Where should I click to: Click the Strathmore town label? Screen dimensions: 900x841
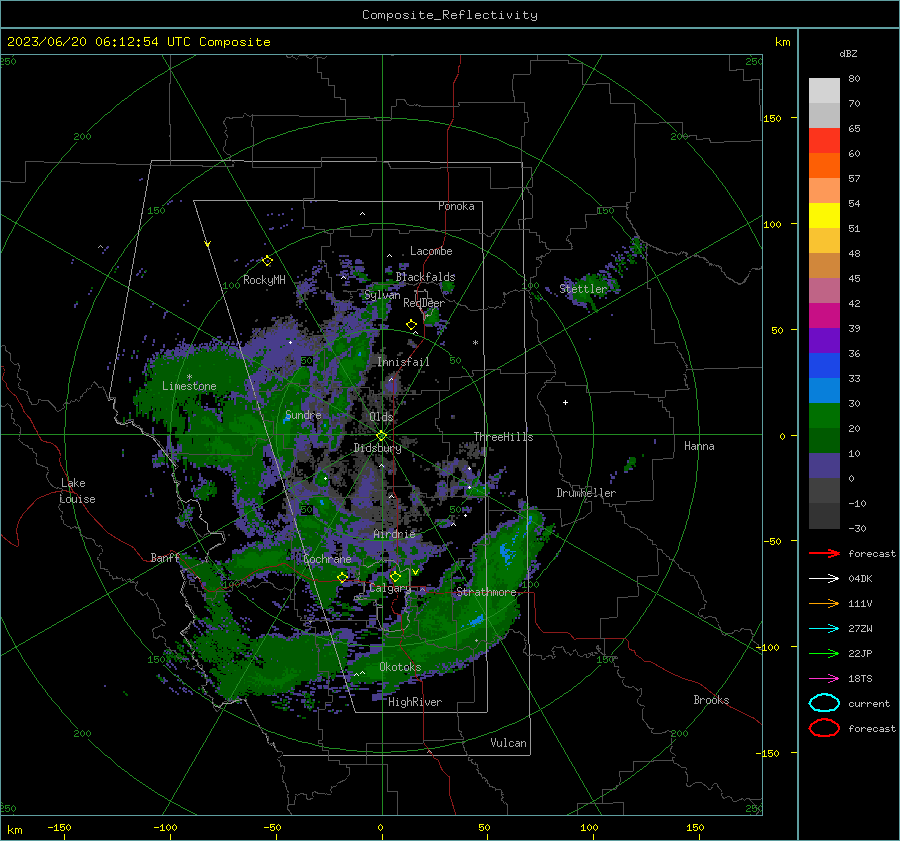coord(486,592)
